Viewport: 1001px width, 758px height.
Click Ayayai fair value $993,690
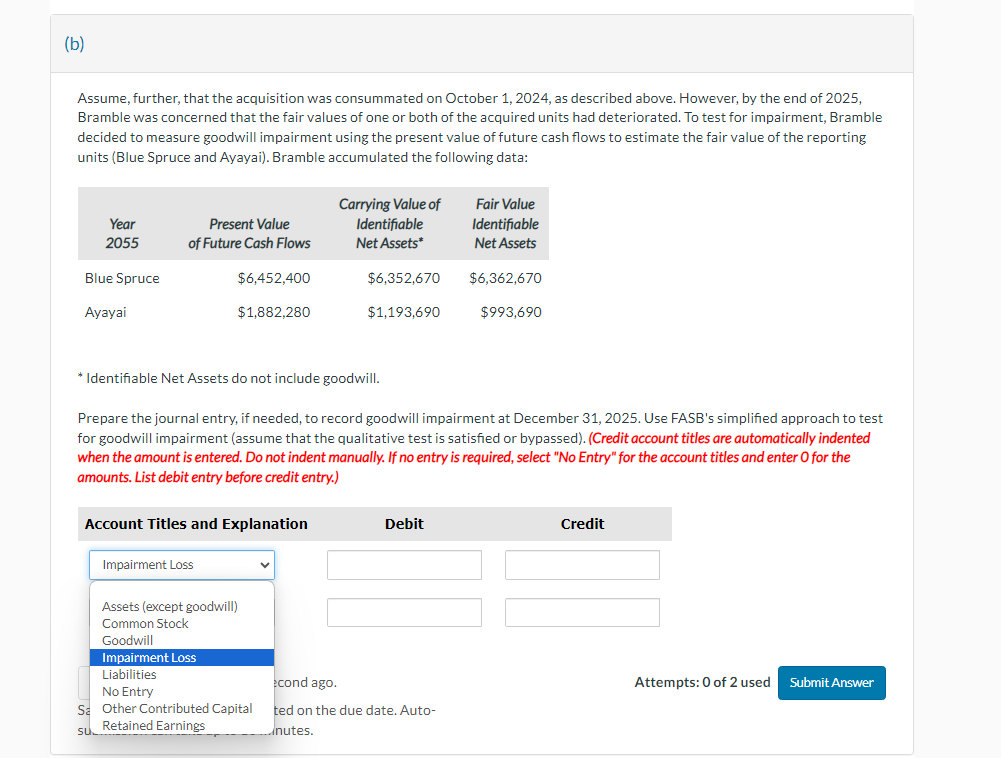pos(511,312)
